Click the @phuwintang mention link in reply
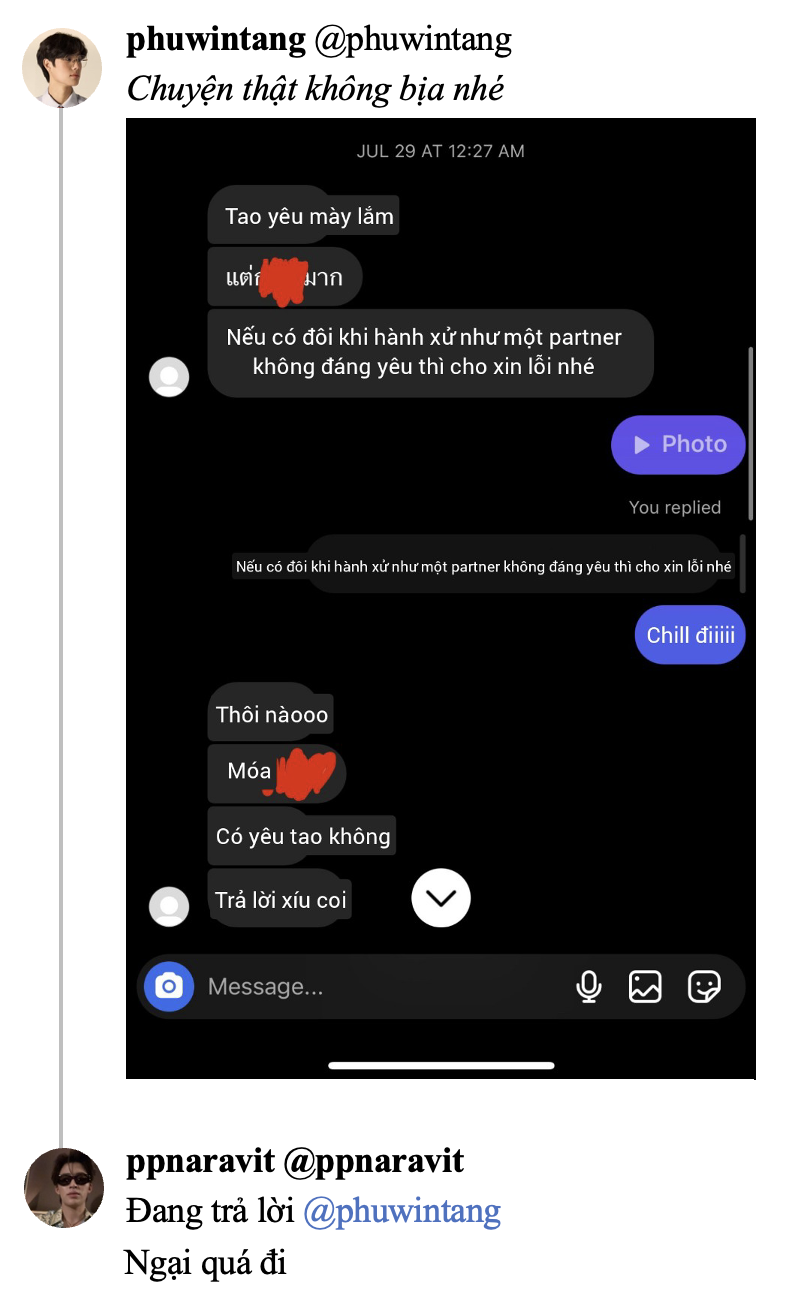Image resolution: width=786 pixels, height=1304 pixels. point(402,1211)
